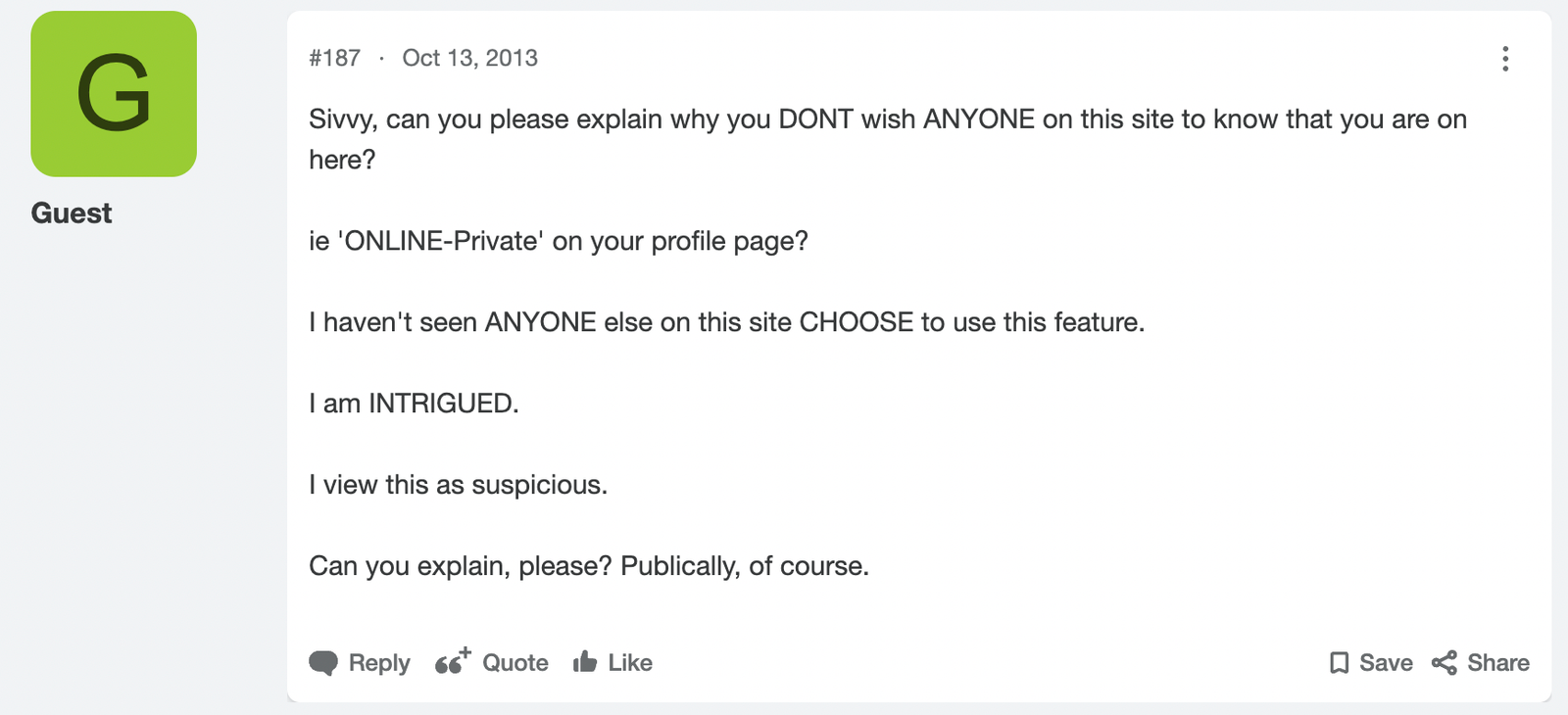Open the Guest username profile
The width and height of the screenshot is (1568, 715).
pos(72,214)
